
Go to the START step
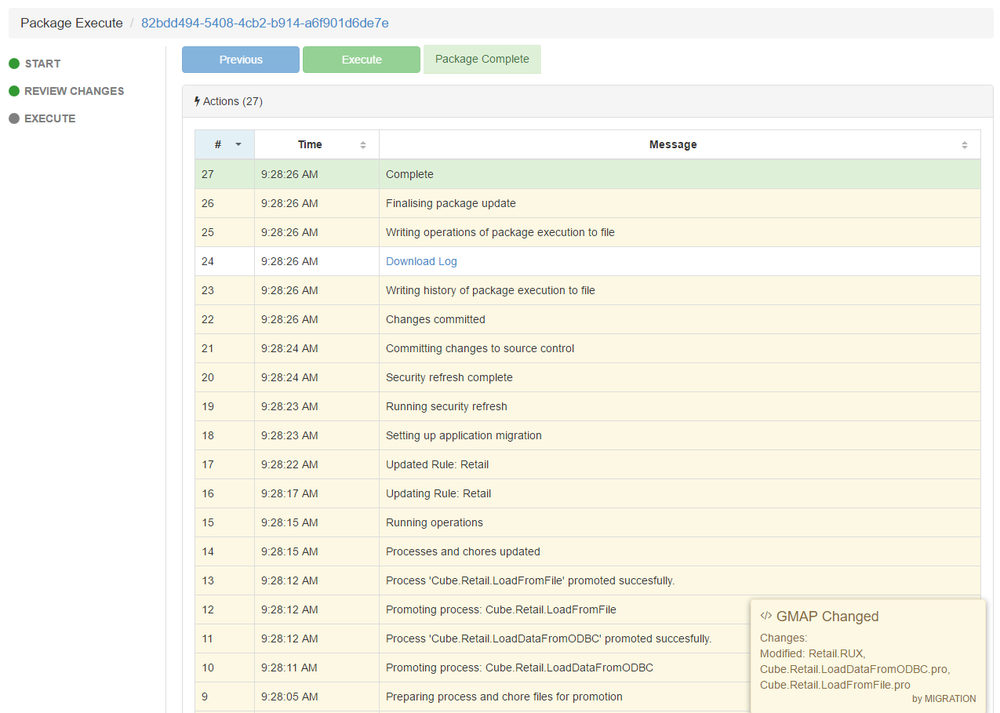(42, 64)
